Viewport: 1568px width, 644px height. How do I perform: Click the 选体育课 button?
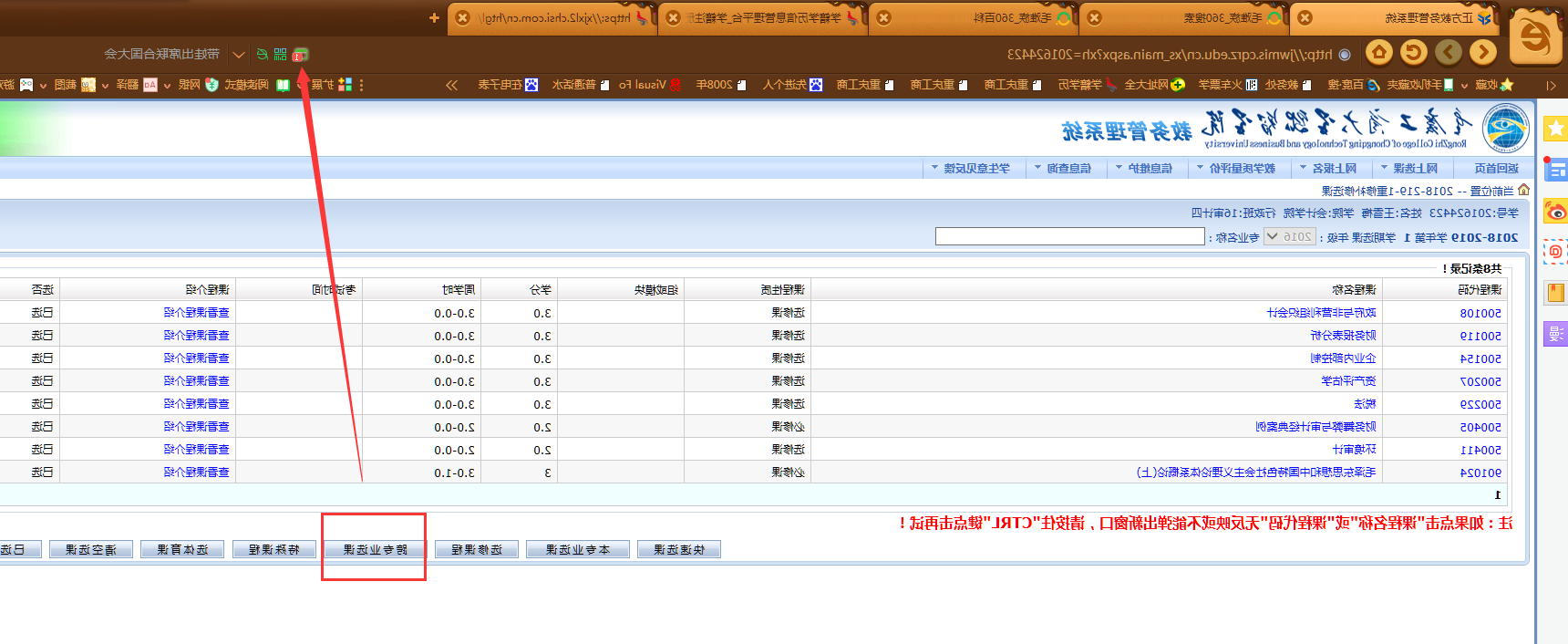182,549
